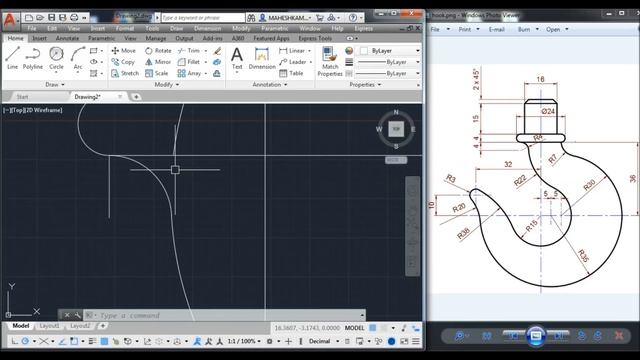Select the Line tool
This screenshot has height=360, width=640.
(x=12, y=58)
